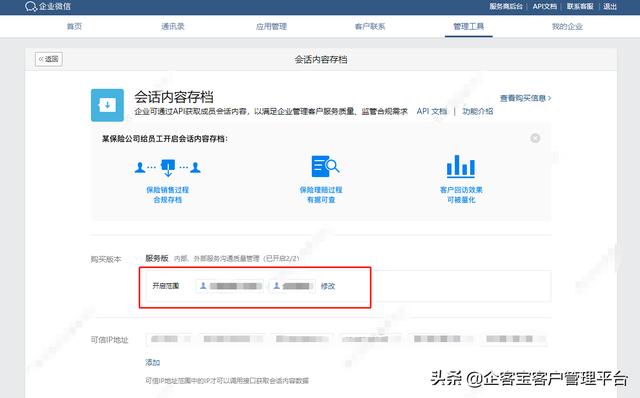Image resolution: width=640 pixels, height=398 pixels.
Task: Click 客户回访效果 可被量化 text
Action: [461, 195]
